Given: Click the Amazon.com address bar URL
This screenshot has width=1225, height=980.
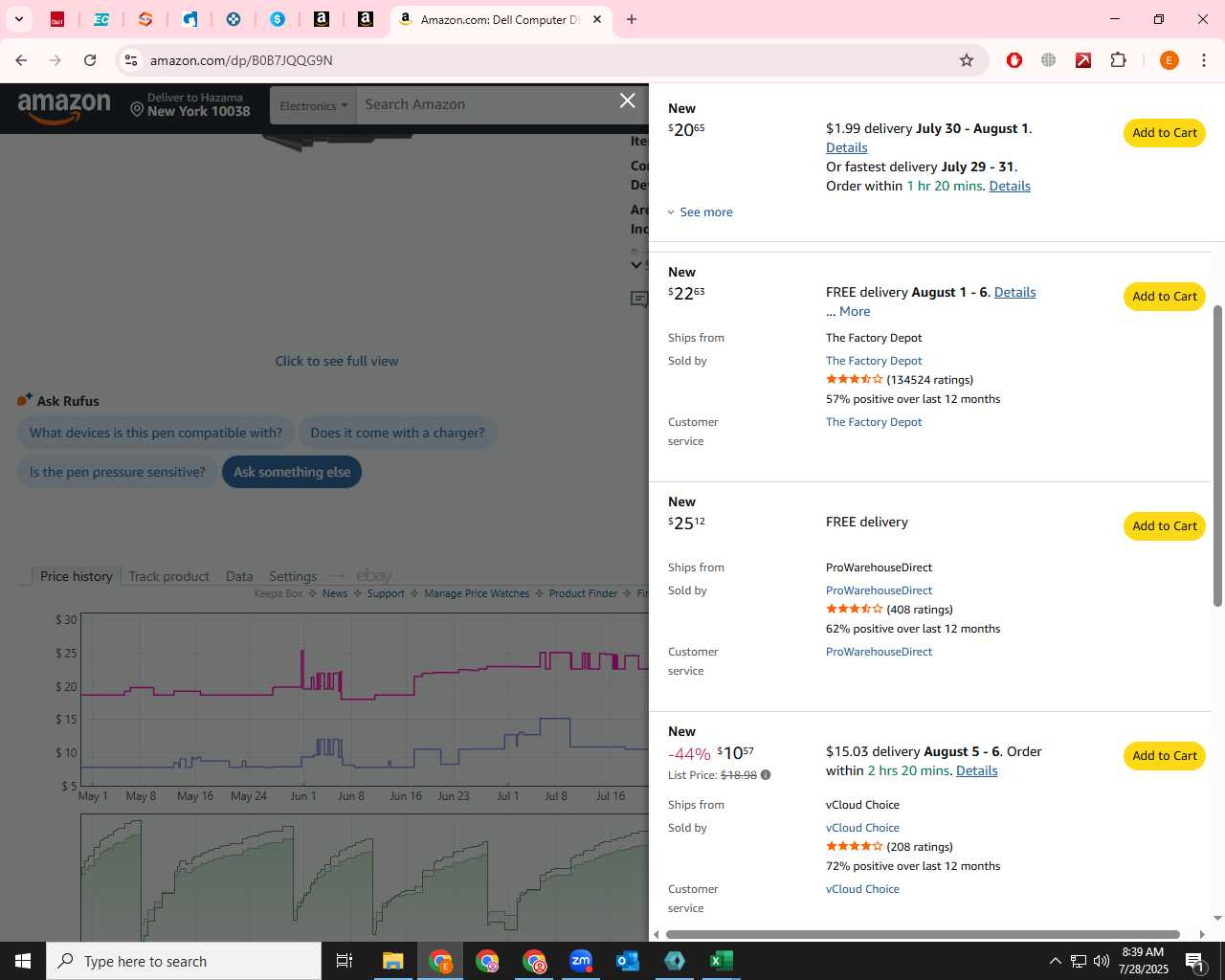Looking at the screenshot, I should point(241,60).
